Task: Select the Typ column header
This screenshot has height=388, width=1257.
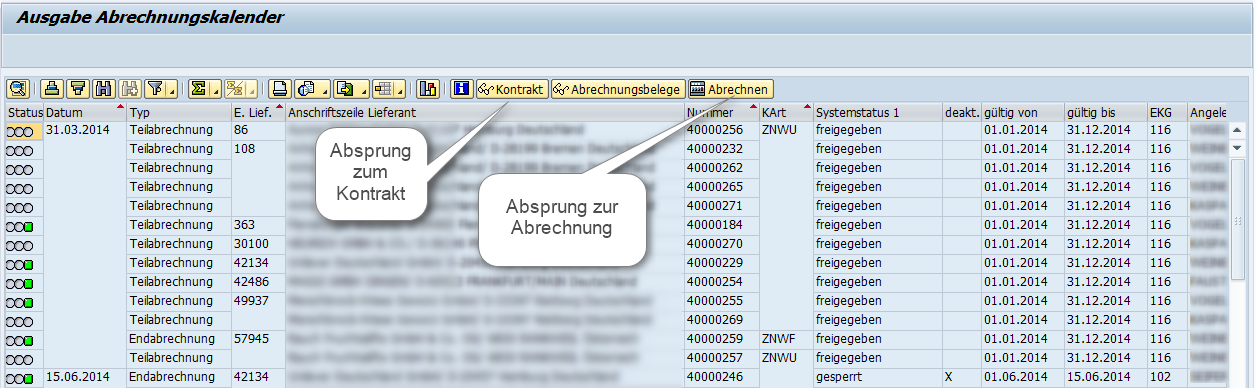Action: tap(179, 112)
